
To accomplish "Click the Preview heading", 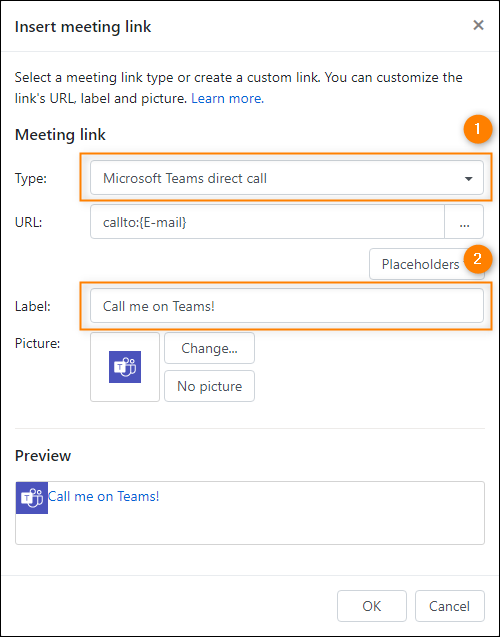I will point(43,456).
